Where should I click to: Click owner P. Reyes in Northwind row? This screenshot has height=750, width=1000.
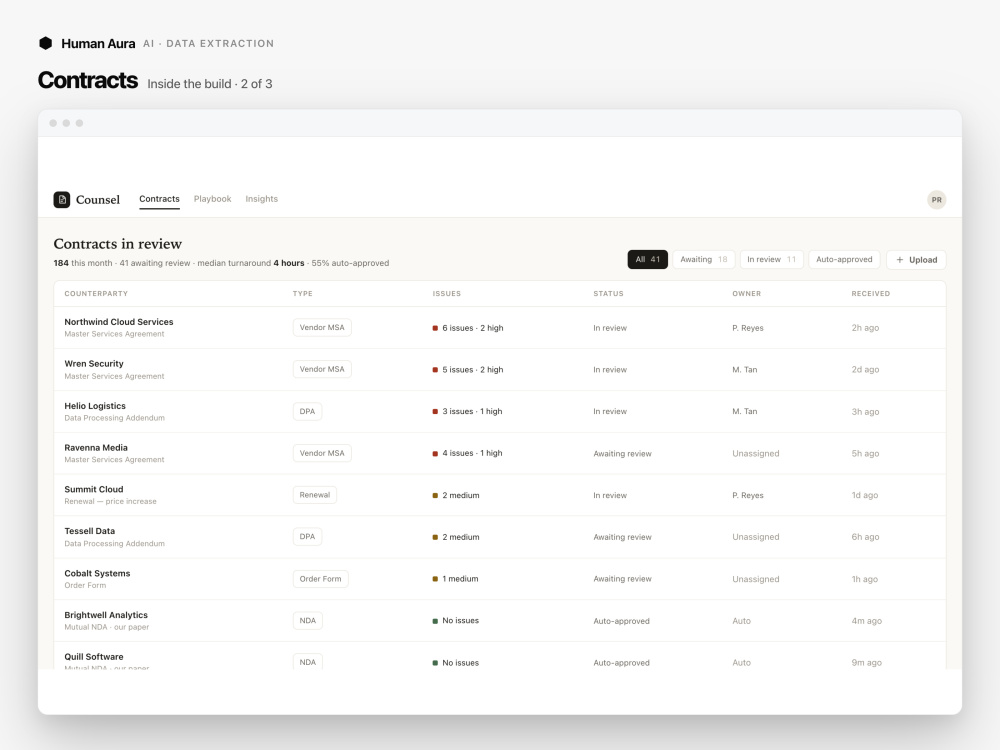[x=747, y=328]
